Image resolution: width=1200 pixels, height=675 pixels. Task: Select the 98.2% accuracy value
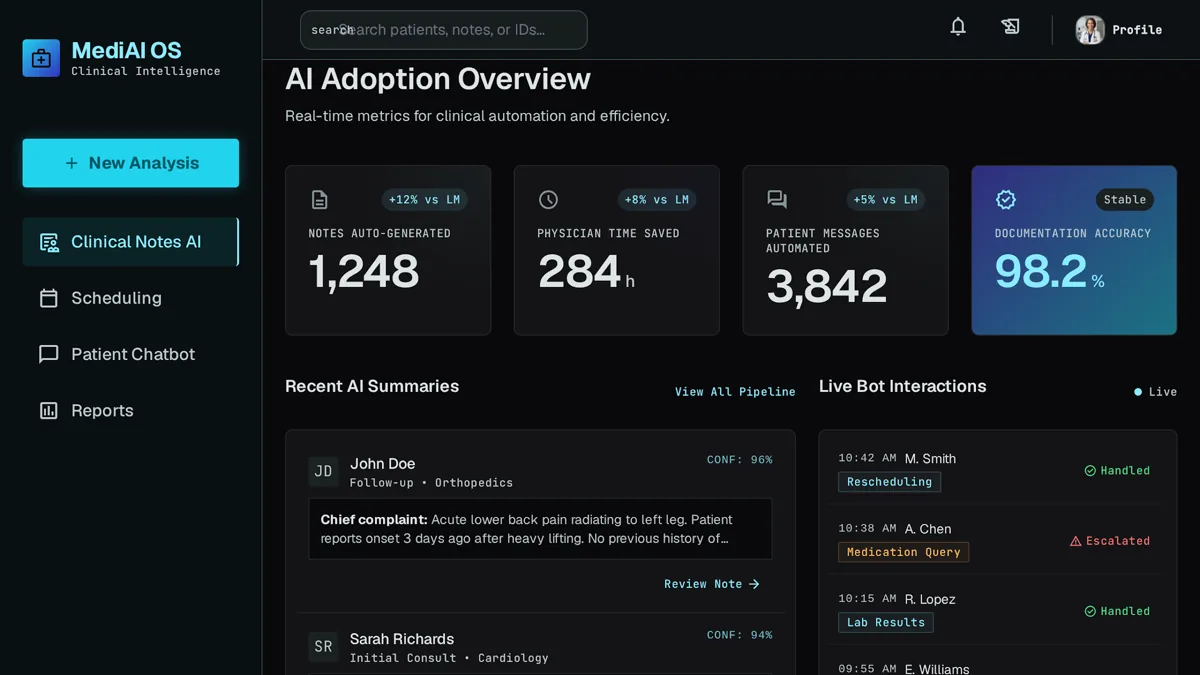(x=1050, y=272)
